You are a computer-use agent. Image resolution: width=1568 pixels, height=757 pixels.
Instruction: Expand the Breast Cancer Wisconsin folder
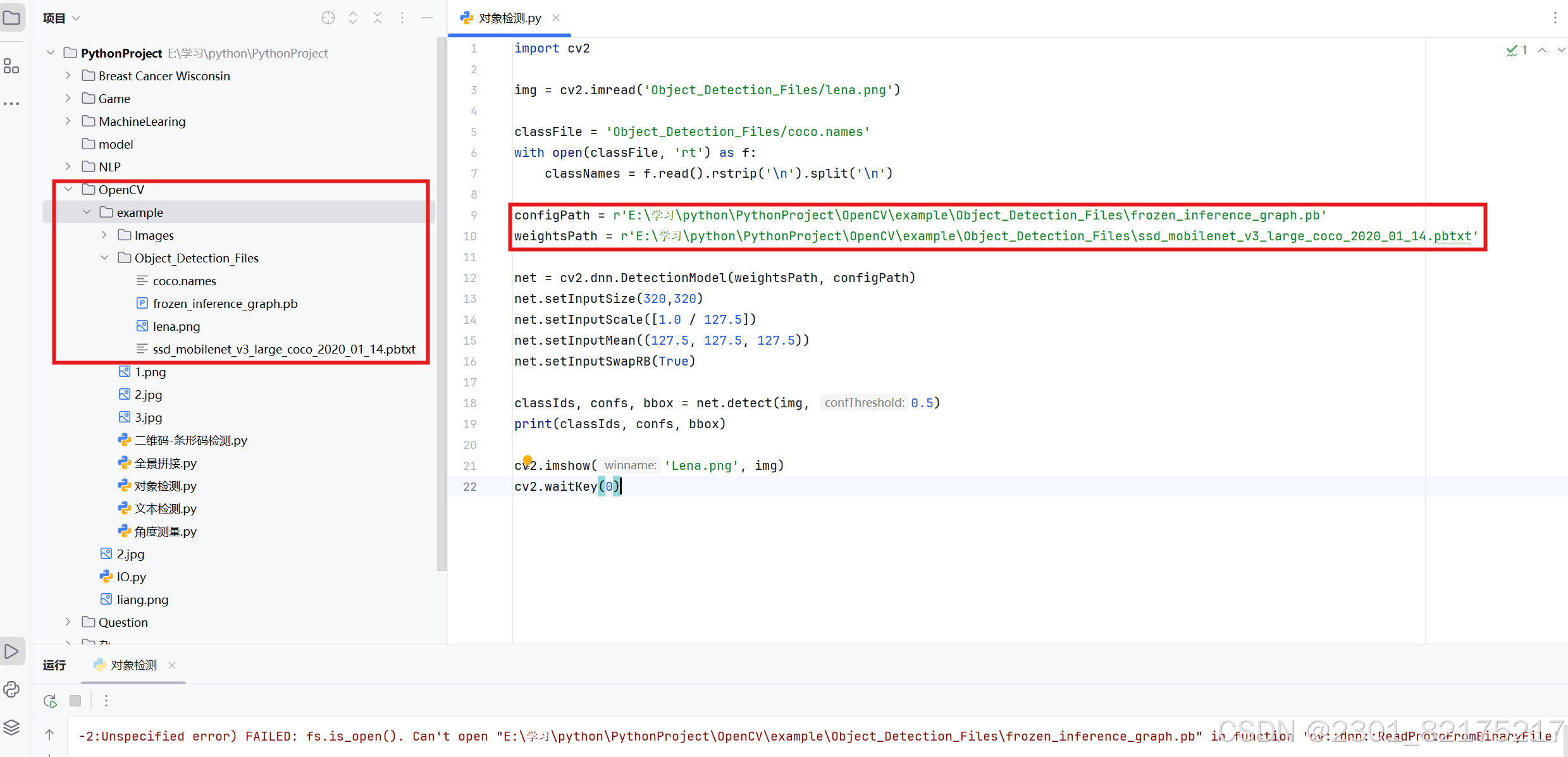68,75
